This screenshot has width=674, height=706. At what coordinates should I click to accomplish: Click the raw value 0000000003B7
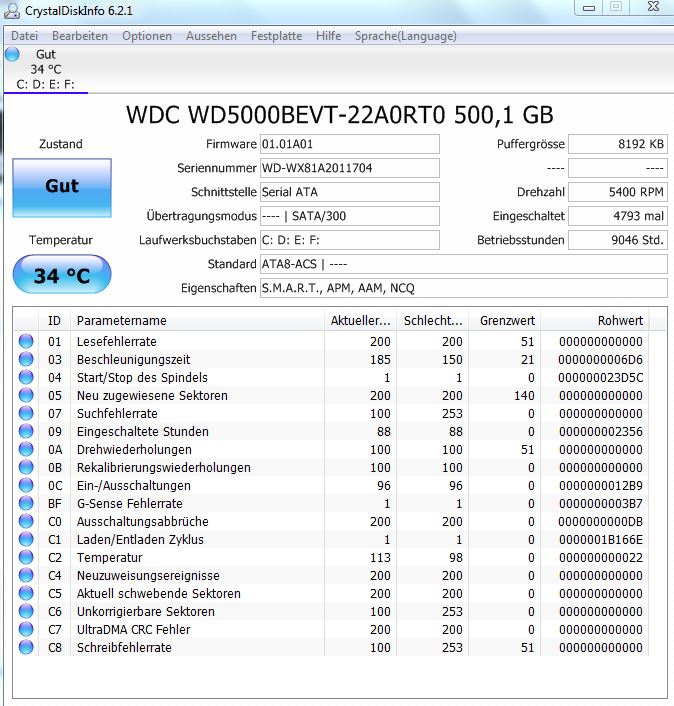coord(600,503)
